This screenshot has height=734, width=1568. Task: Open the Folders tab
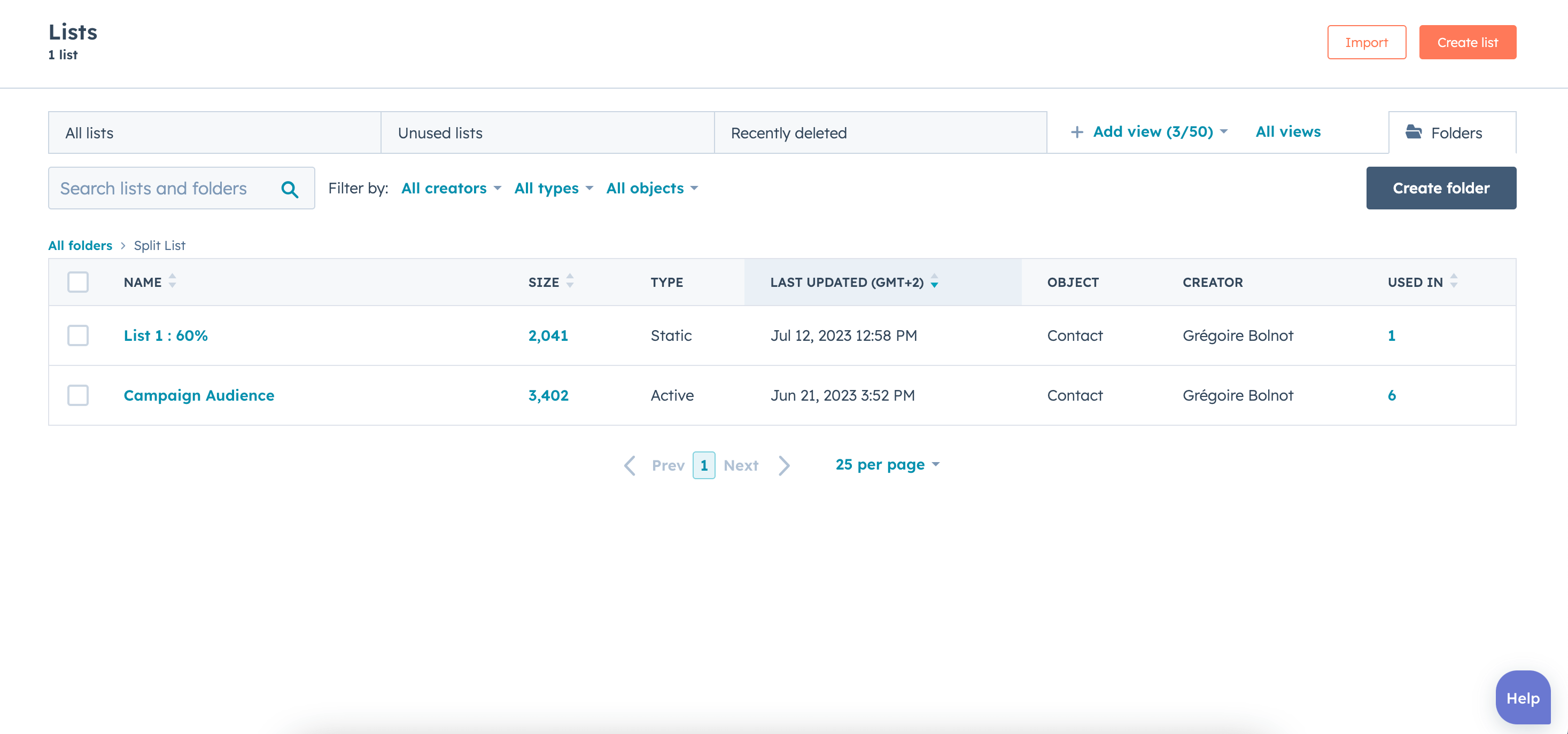[x=1453, y=132]
